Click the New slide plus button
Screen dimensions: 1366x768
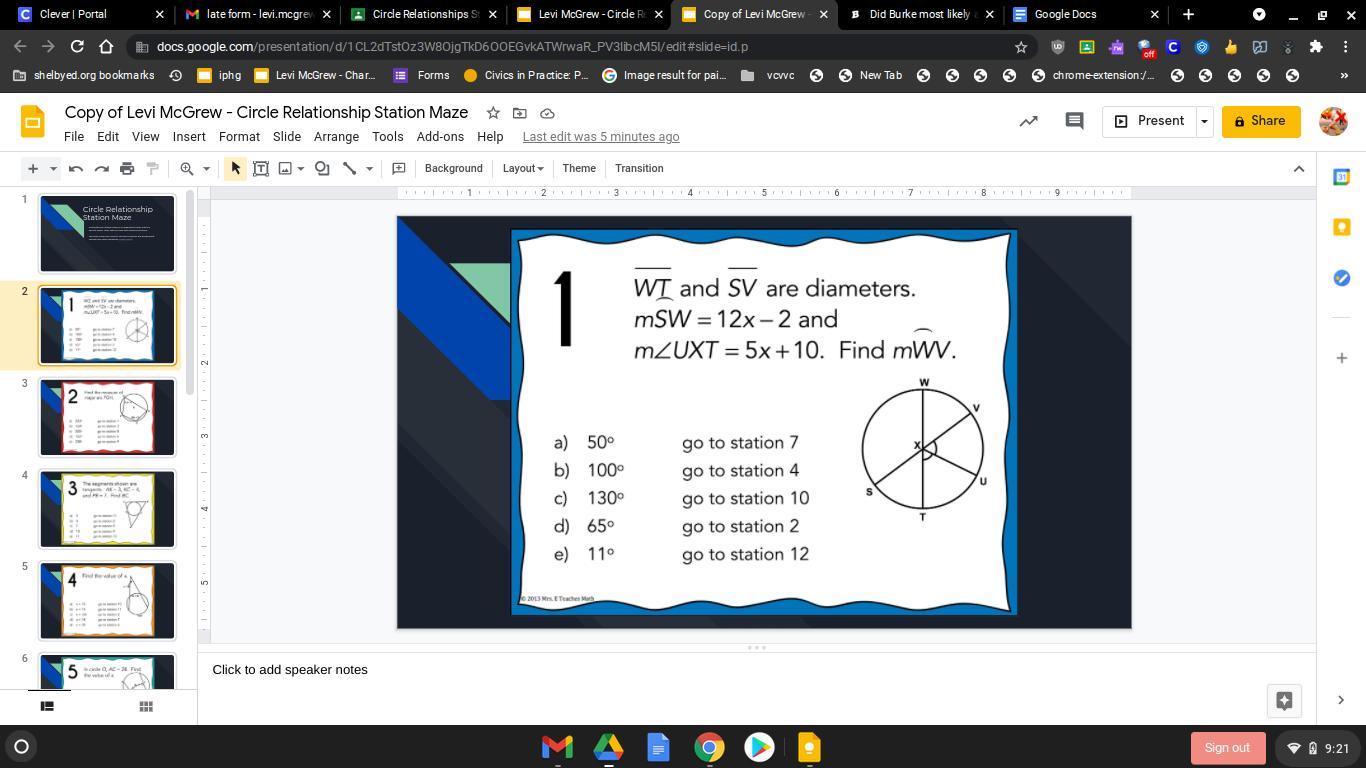coord(33,168)
